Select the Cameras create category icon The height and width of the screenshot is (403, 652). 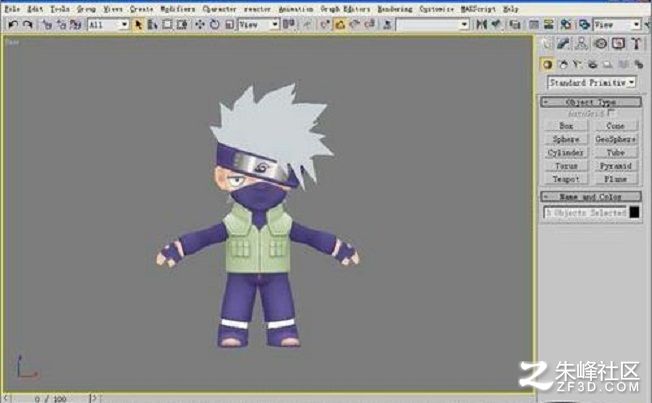(x=593, y=64)
